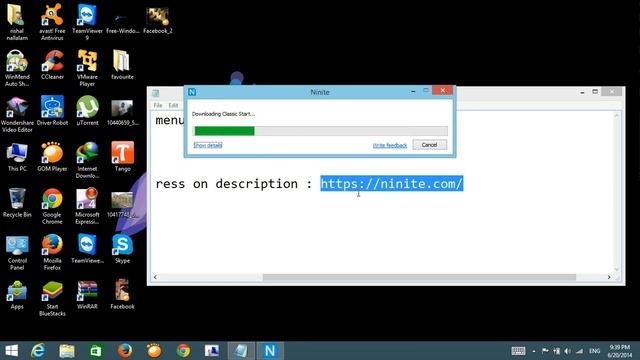The width and height of the screenshot is (640, 360).
Task: Open the favourite folder on the desktop
Action: click(122, 64)
